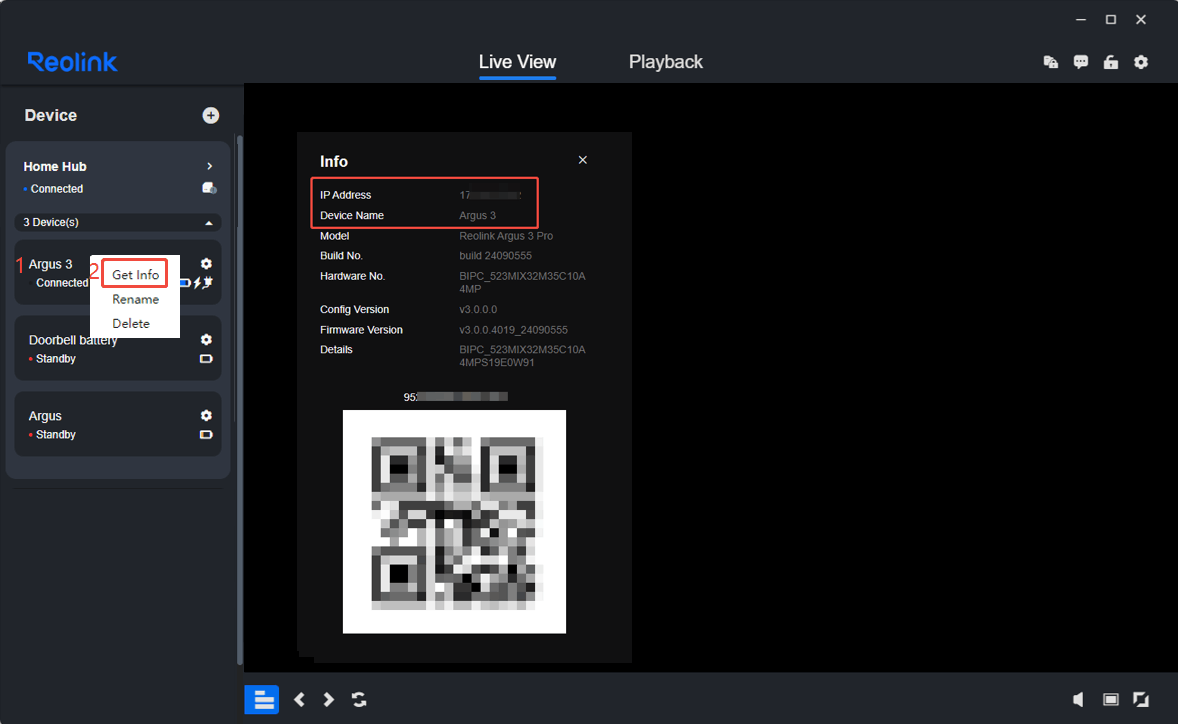Open app settings gear in header
Screen dimensions: 1178x724
click(1140, 62)
